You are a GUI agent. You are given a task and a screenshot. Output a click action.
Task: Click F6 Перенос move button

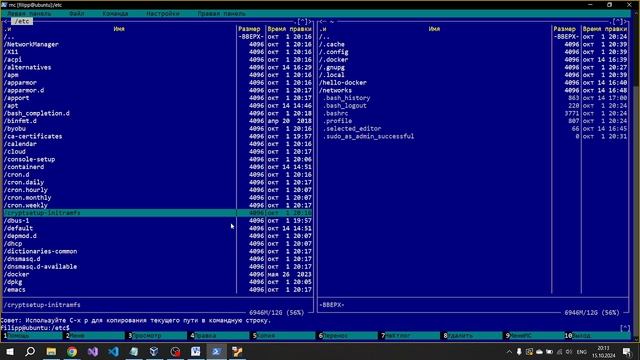(x=348, y=336)
